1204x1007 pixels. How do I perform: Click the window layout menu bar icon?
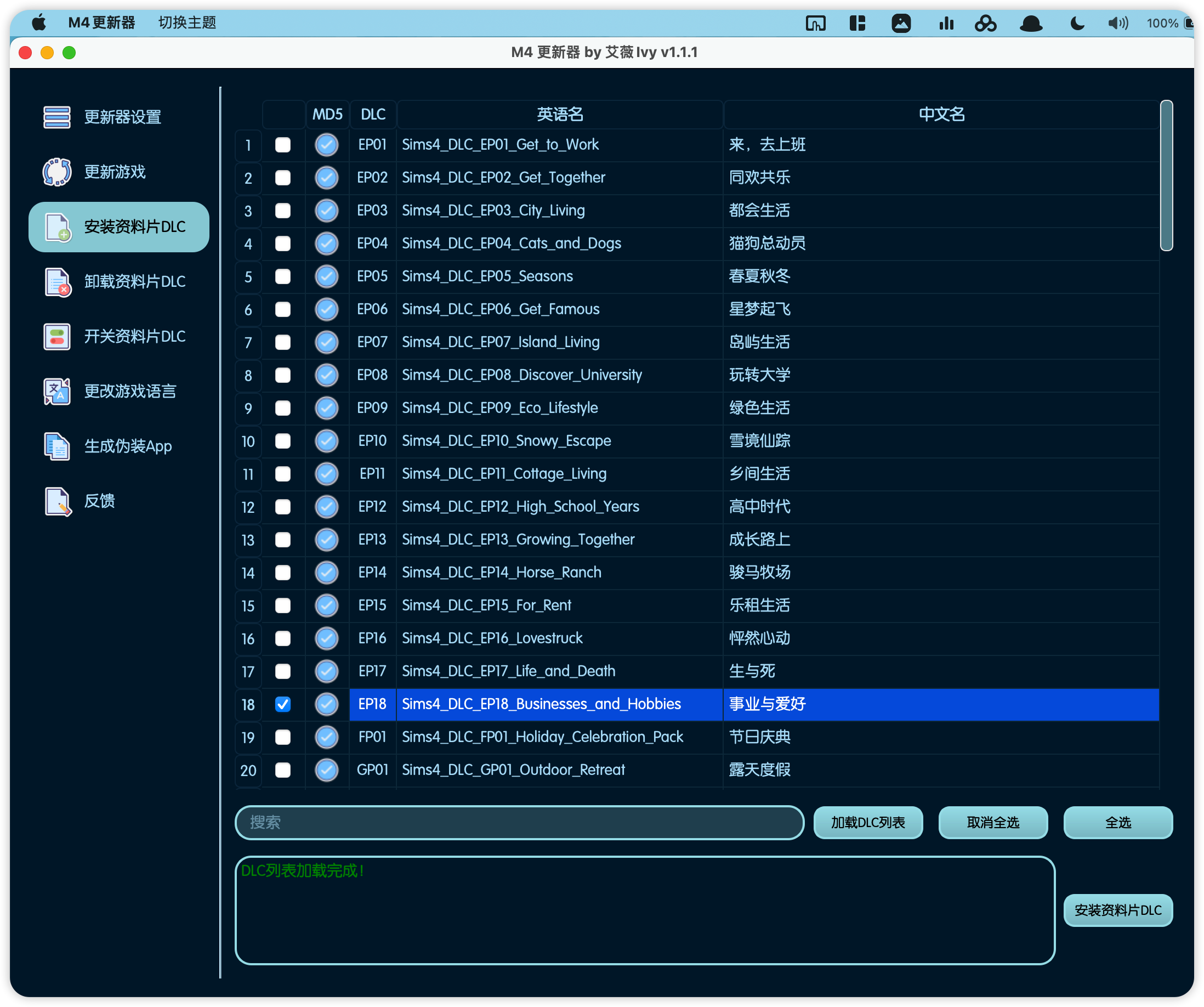click(857, 23)
